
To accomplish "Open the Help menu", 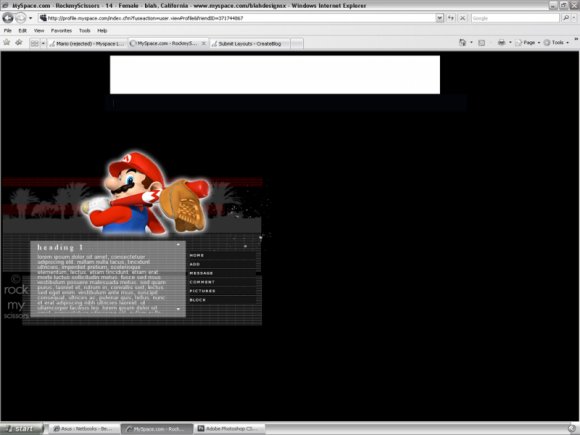I will tap(102, 31).
